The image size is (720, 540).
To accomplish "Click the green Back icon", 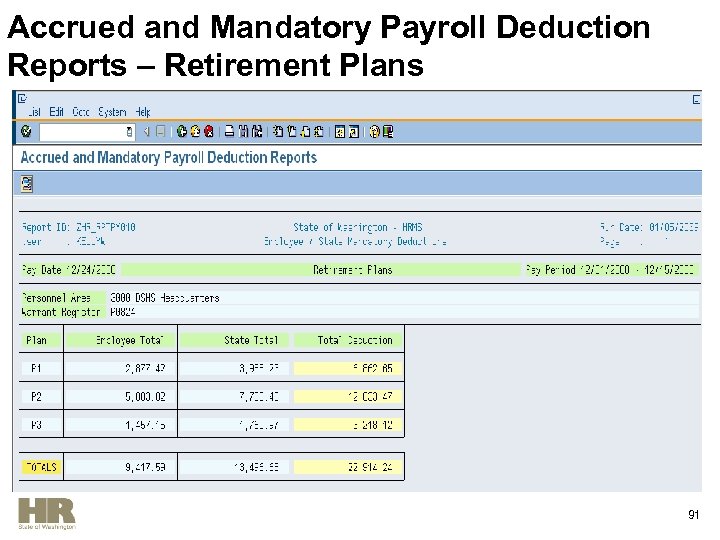I will click(x=182, y=132).
